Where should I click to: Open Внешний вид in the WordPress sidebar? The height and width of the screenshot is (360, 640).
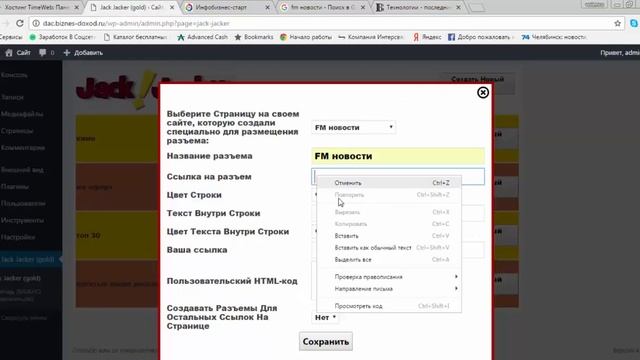(x=22, y=170)
